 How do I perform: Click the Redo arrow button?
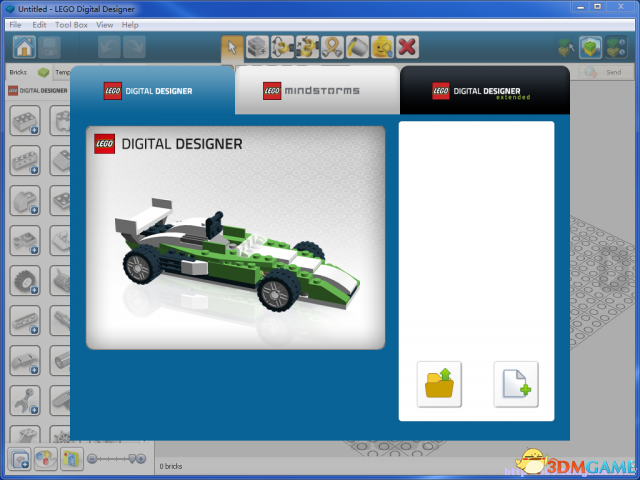pos(134,47)
